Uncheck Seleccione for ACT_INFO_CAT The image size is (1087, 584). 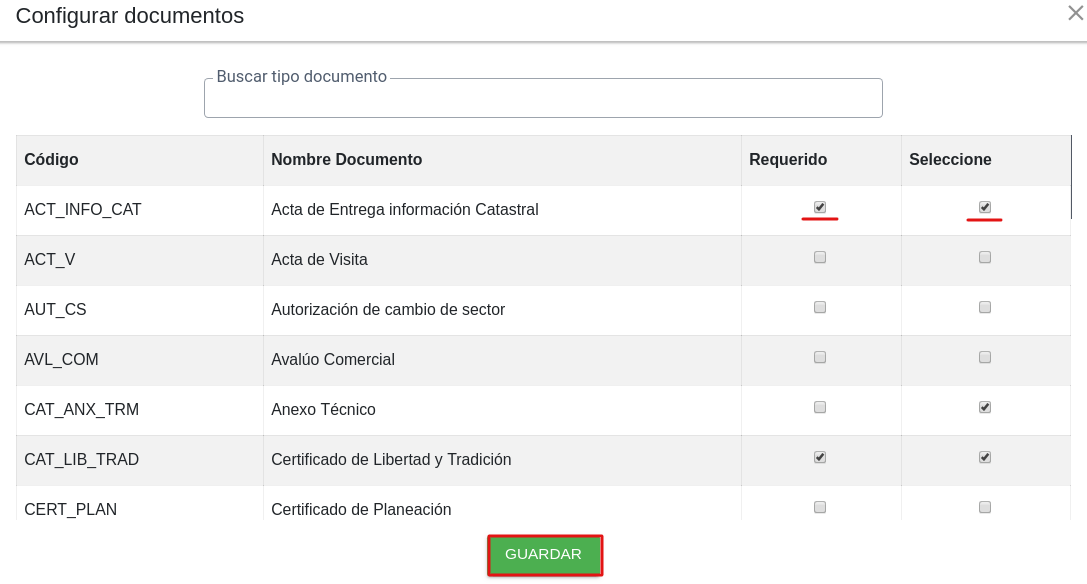point(984,207)
